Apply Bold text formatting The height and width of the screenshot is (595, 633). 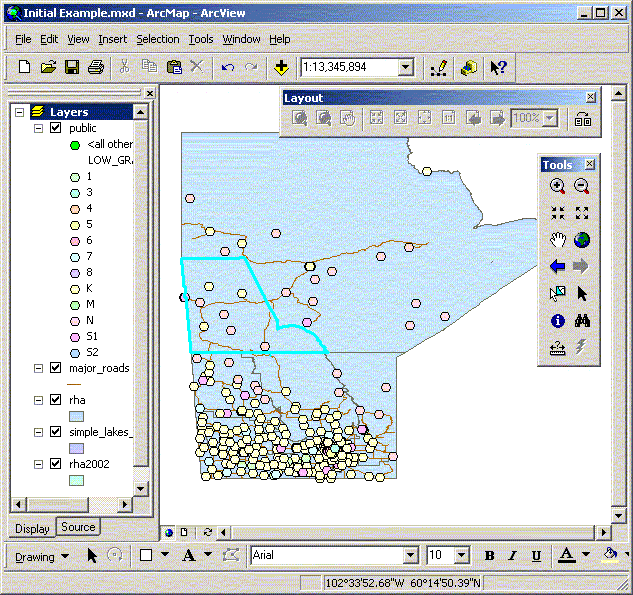[x=489, y=556]
